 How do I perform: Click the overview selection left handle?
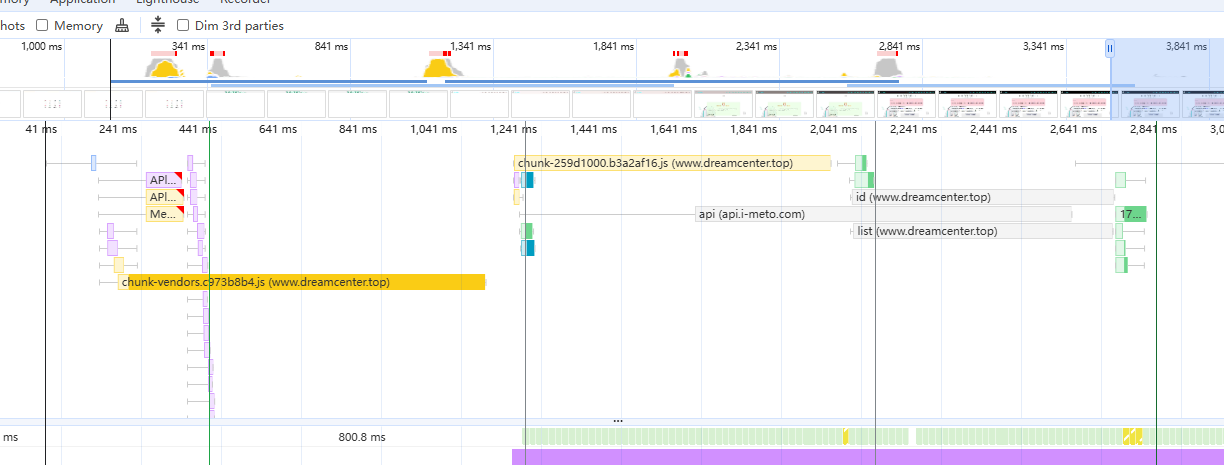click(1109, 48)
